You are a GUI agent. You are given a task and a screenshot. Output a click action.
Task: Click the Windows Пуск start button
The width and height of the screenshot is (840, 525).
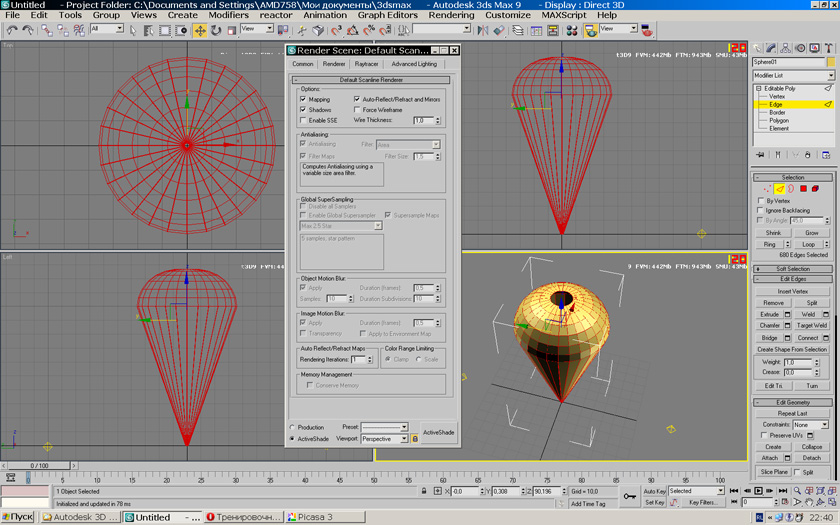pyautogui.click(x=18, y=517)
